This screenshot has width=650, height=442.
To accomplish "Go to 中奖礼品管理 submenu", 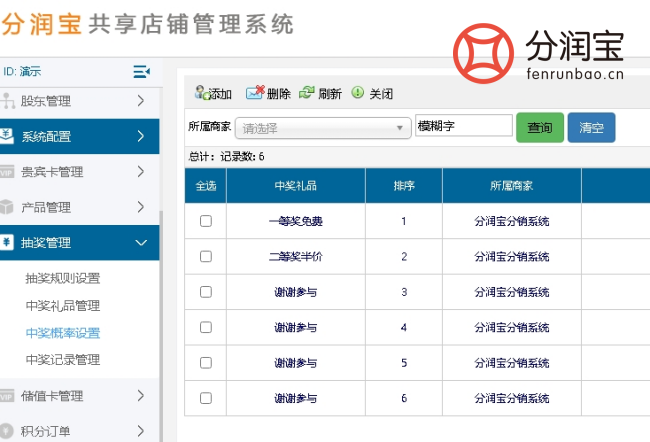I will click(63, 306).
